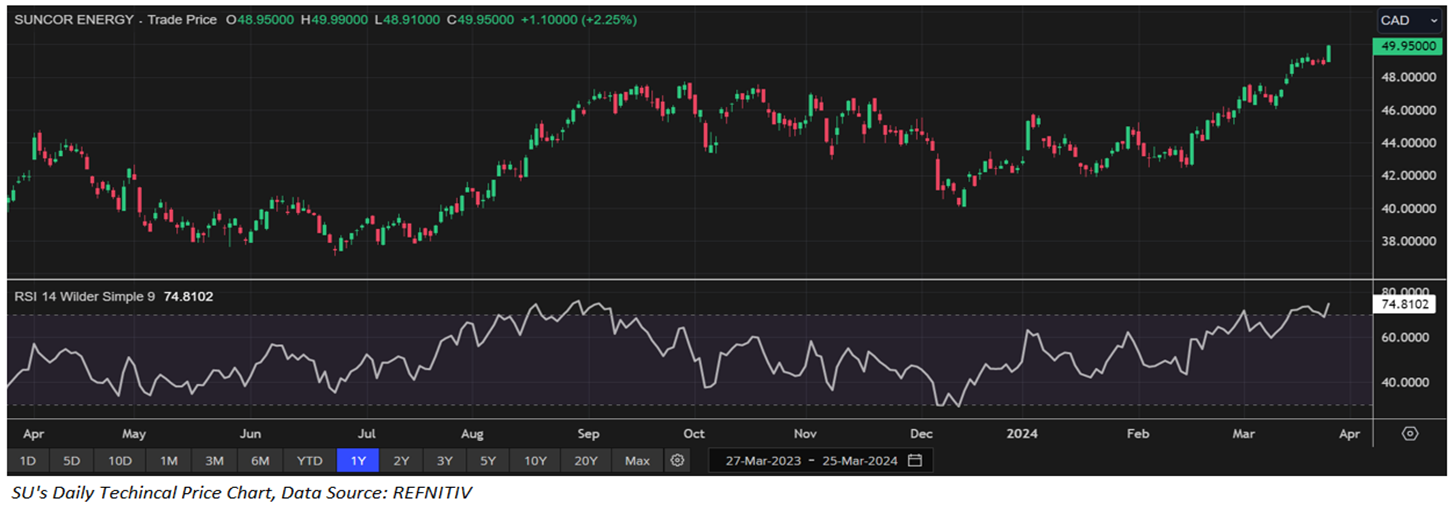Click the date range 27-Mar-2023 - 25-Mar-2024 field
1454x506 pixels.
[821, 461]
